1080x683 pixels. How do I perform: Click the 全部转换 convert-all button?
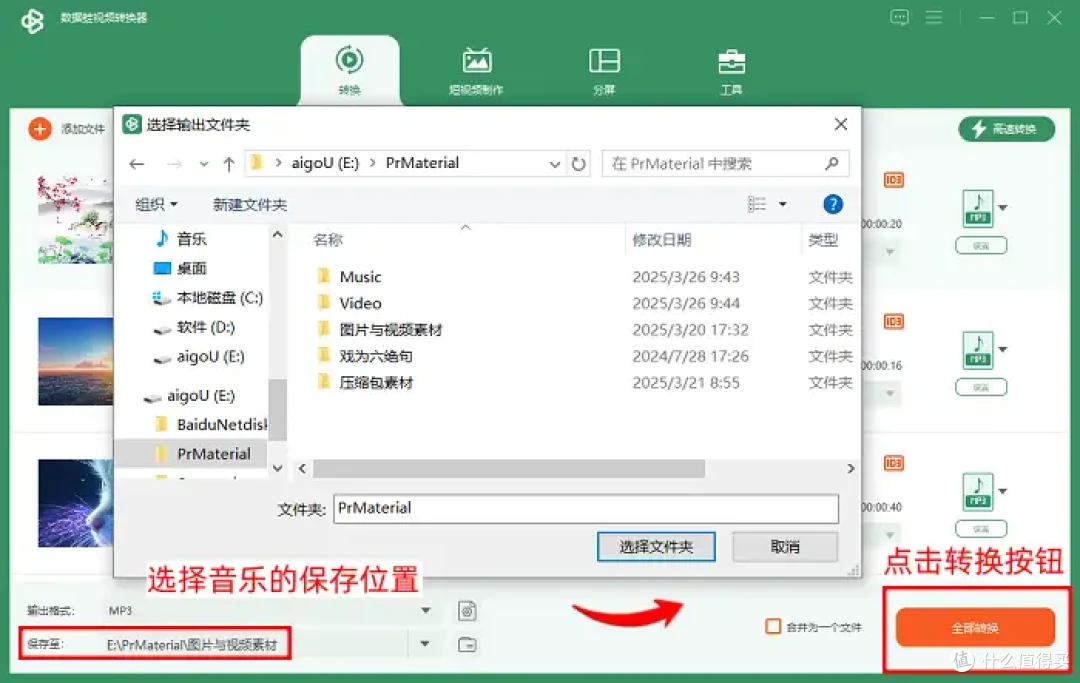point(975,627)
